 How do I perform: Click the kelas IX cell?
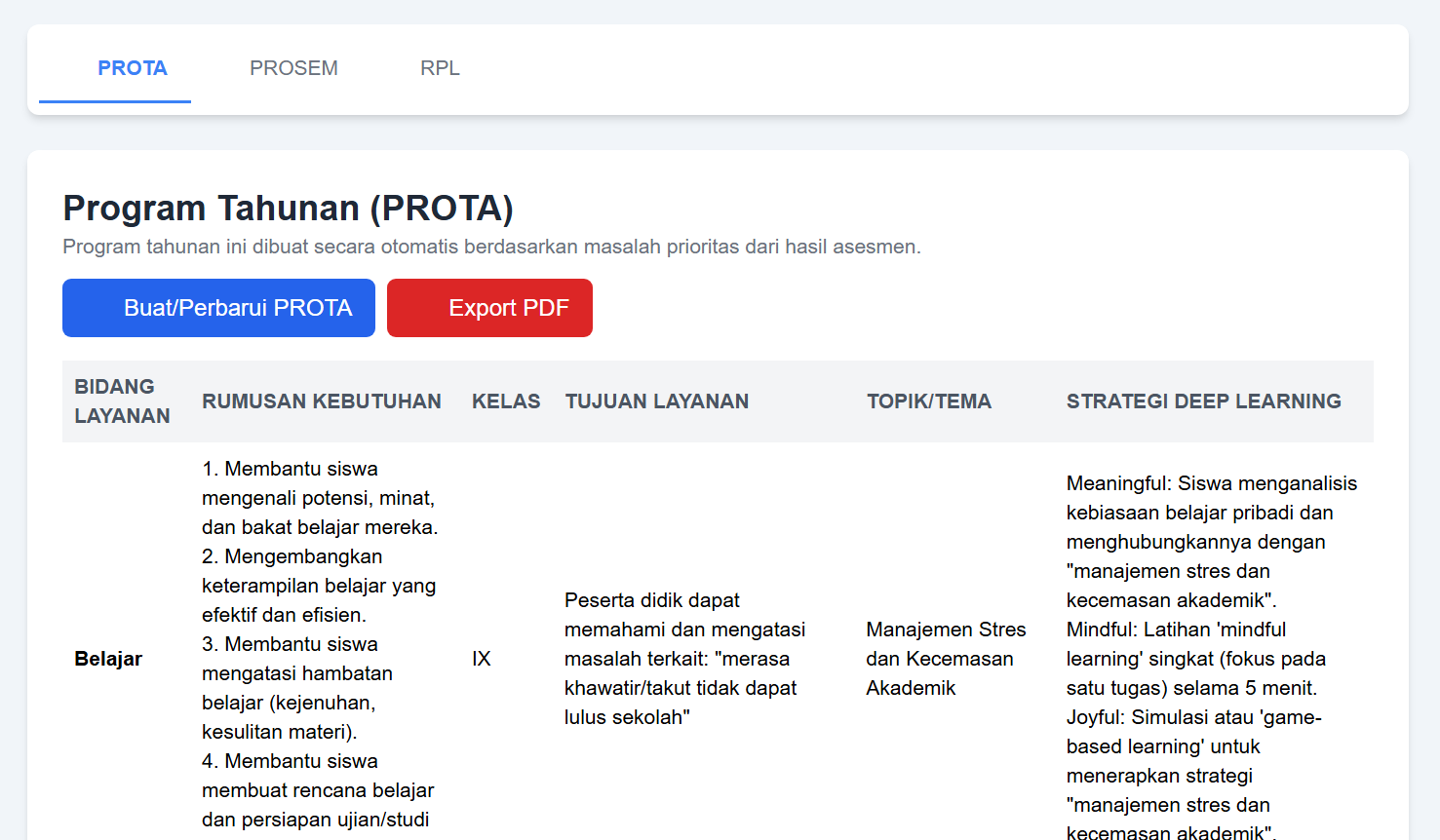pos(482,658)
